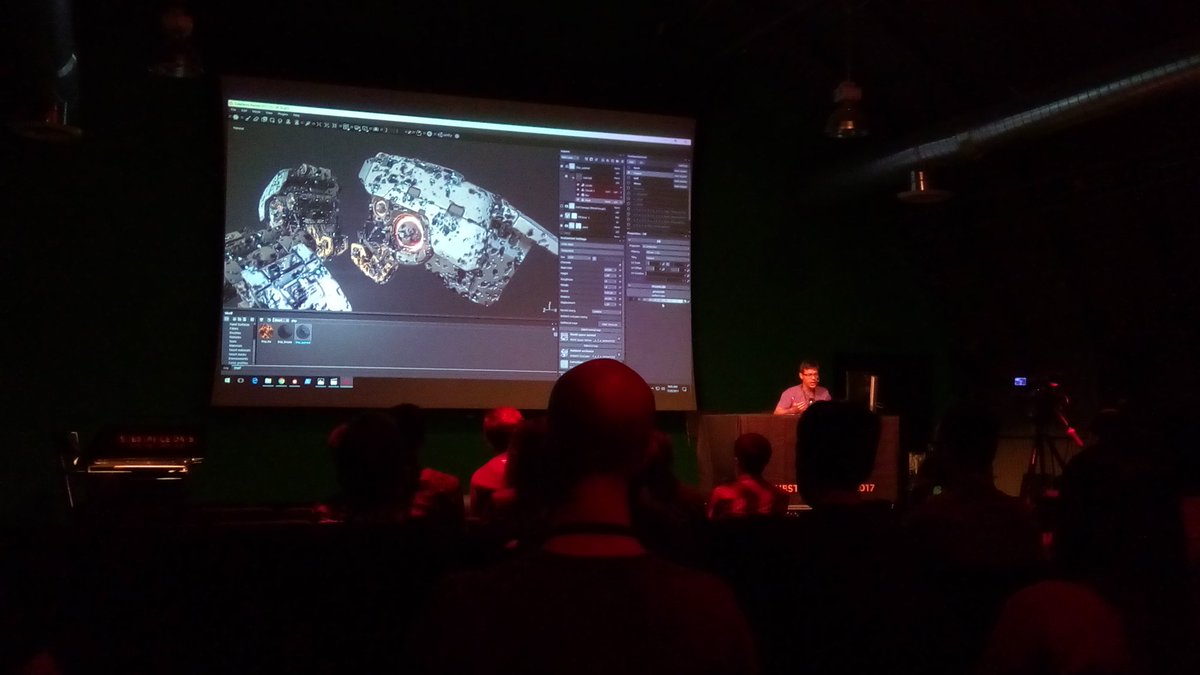This screenshot has width=1200, height=675.
Task: Click the Ambient occlusion map thumbnail
Action: (x=564, y=353)
